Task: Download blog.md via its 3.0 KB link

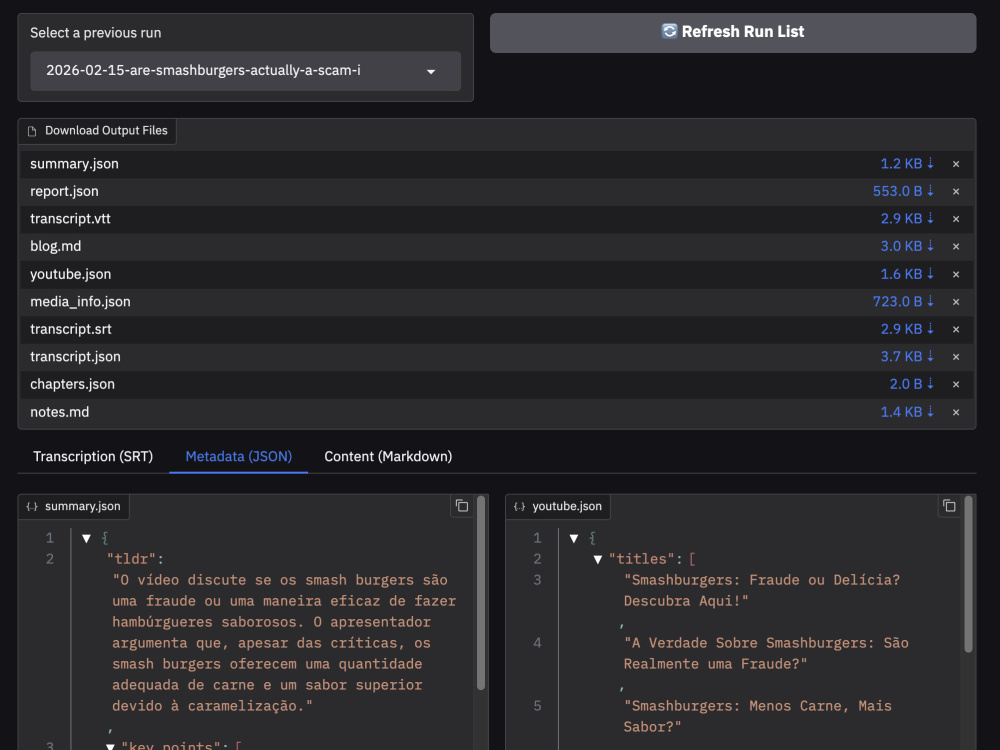Action: click(x=907, y=246)
